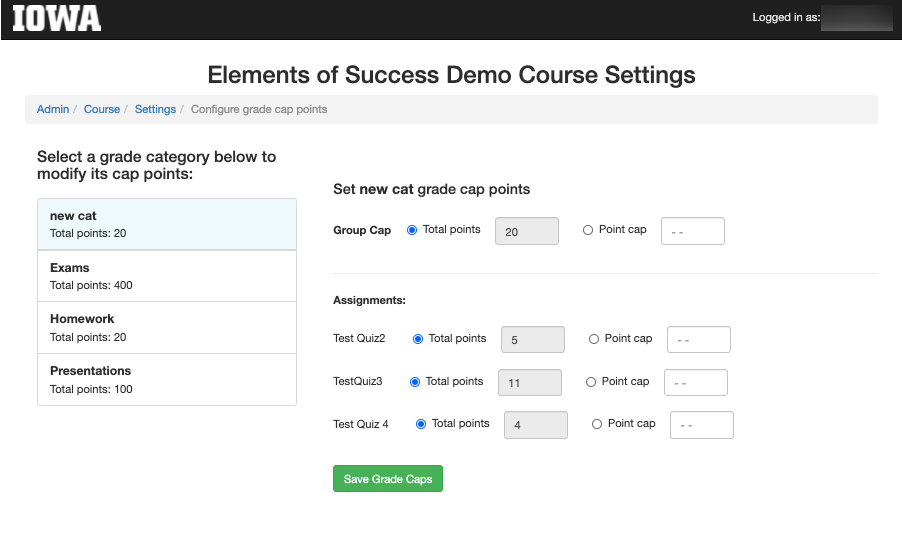Enable Group Cap Point cap radio
902x538 pixels.
pos(588,230)
